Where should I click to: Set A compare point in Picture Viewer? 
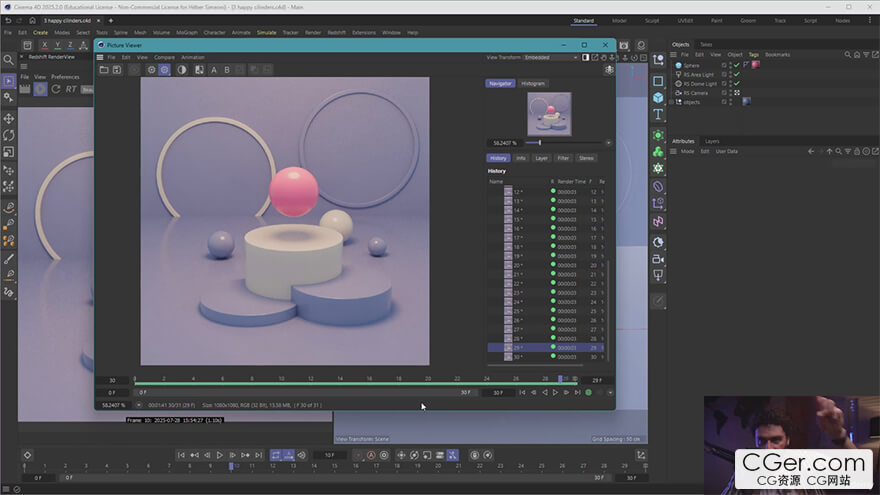coord(214,70)
